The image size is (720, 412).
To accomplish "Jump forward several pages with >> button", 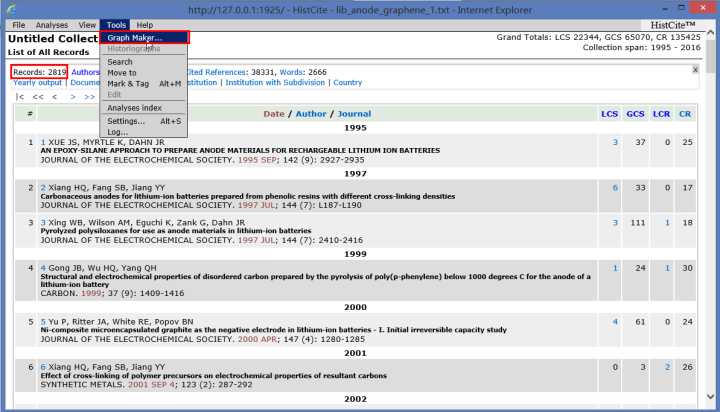I will tap(90, 96).
